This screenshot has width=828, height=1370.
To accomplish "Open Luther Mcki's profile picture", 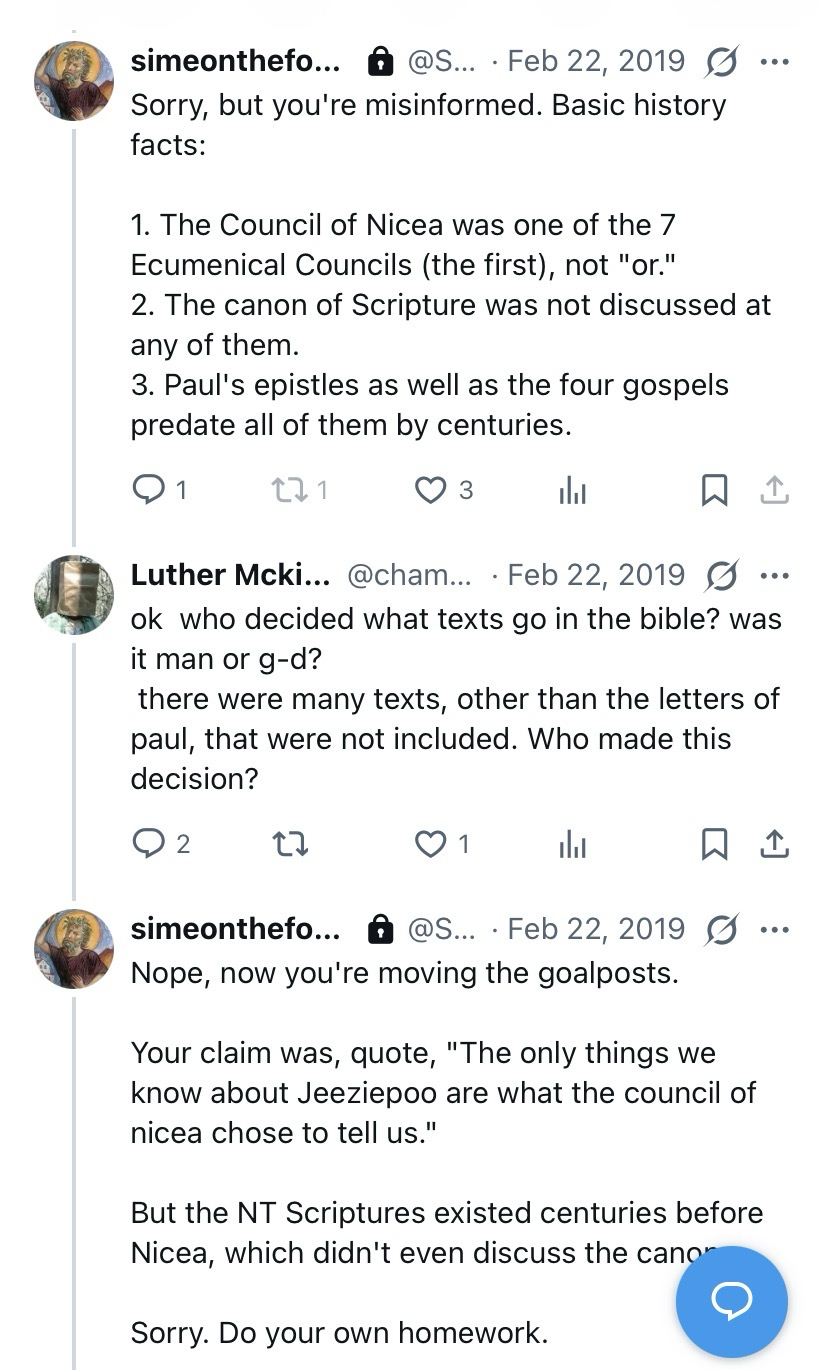I will (74, 595).
